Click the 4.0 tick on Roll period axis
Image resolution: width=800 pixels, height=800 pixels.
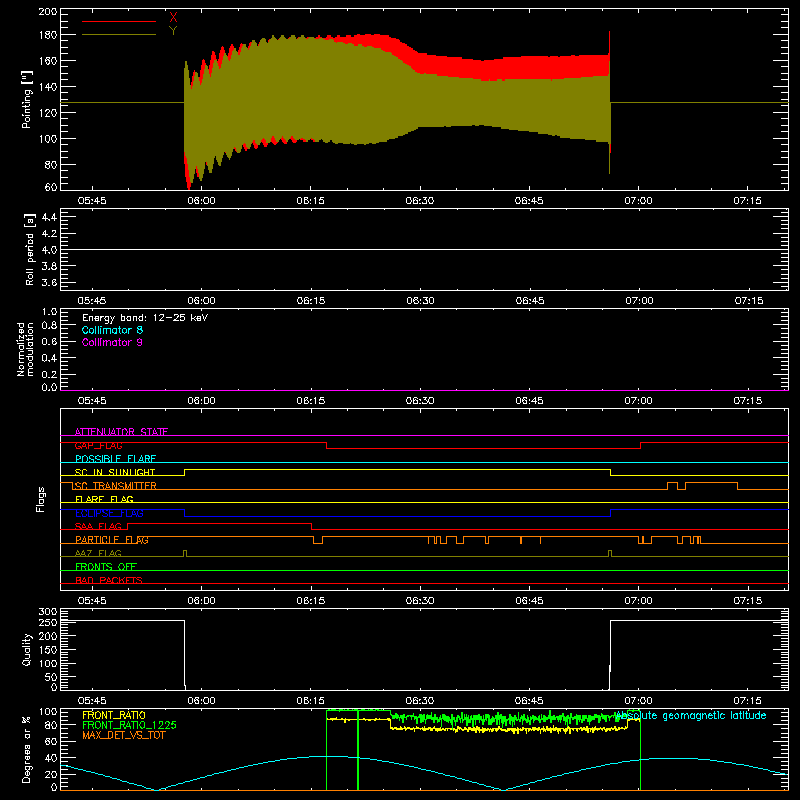49,250
